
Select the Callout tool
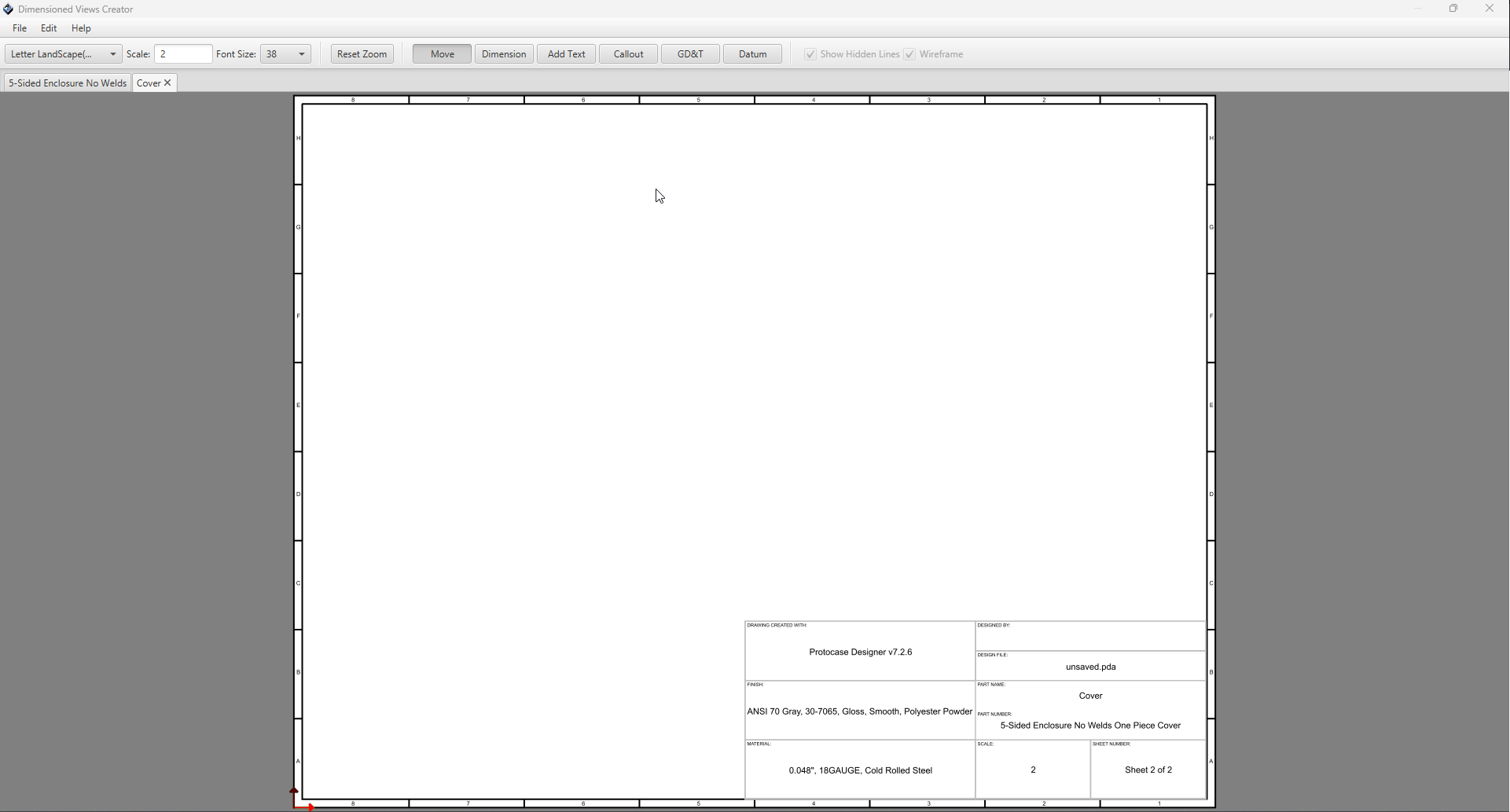point(628,54)
